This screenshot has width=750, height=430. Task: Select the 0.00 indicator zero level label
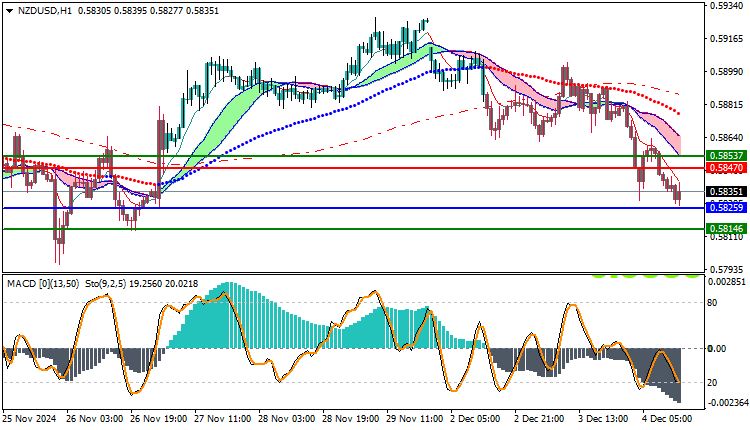coord(717,349)
